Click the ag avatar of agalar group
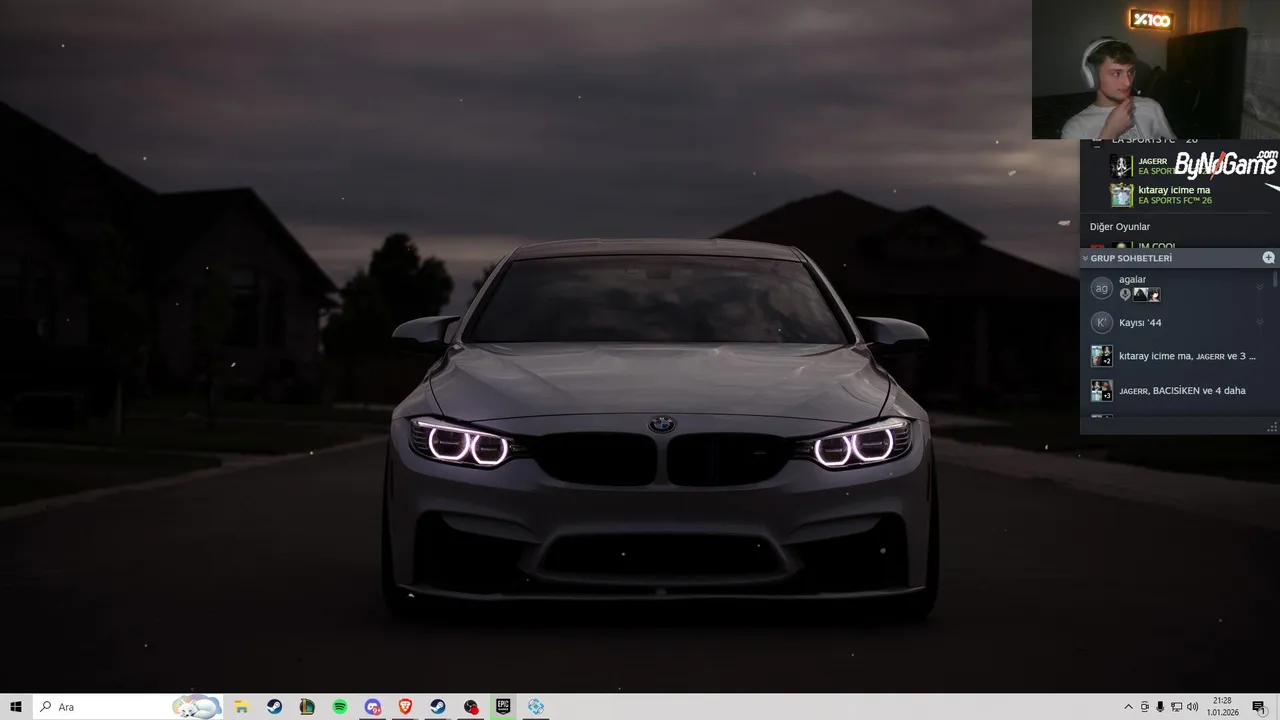The height and width of the screenshot is (720, 1280). click(1101, 288)
